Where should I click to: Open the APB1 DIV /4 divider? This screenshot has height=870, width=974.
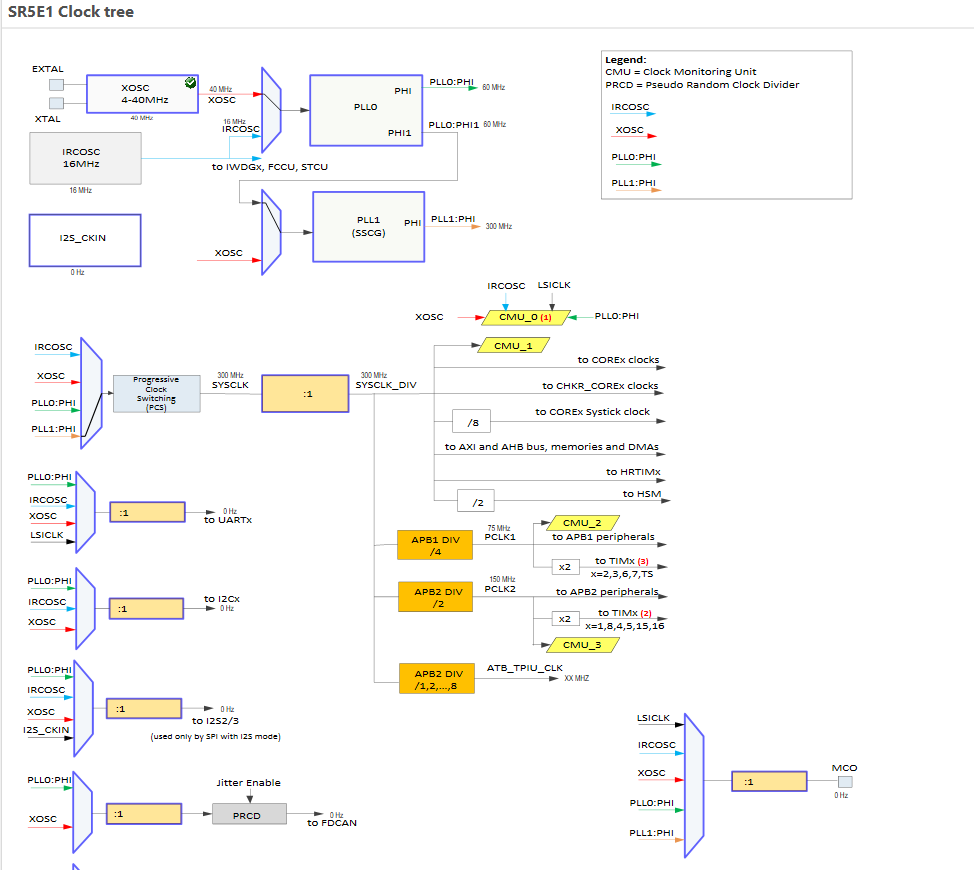(435, 545)
